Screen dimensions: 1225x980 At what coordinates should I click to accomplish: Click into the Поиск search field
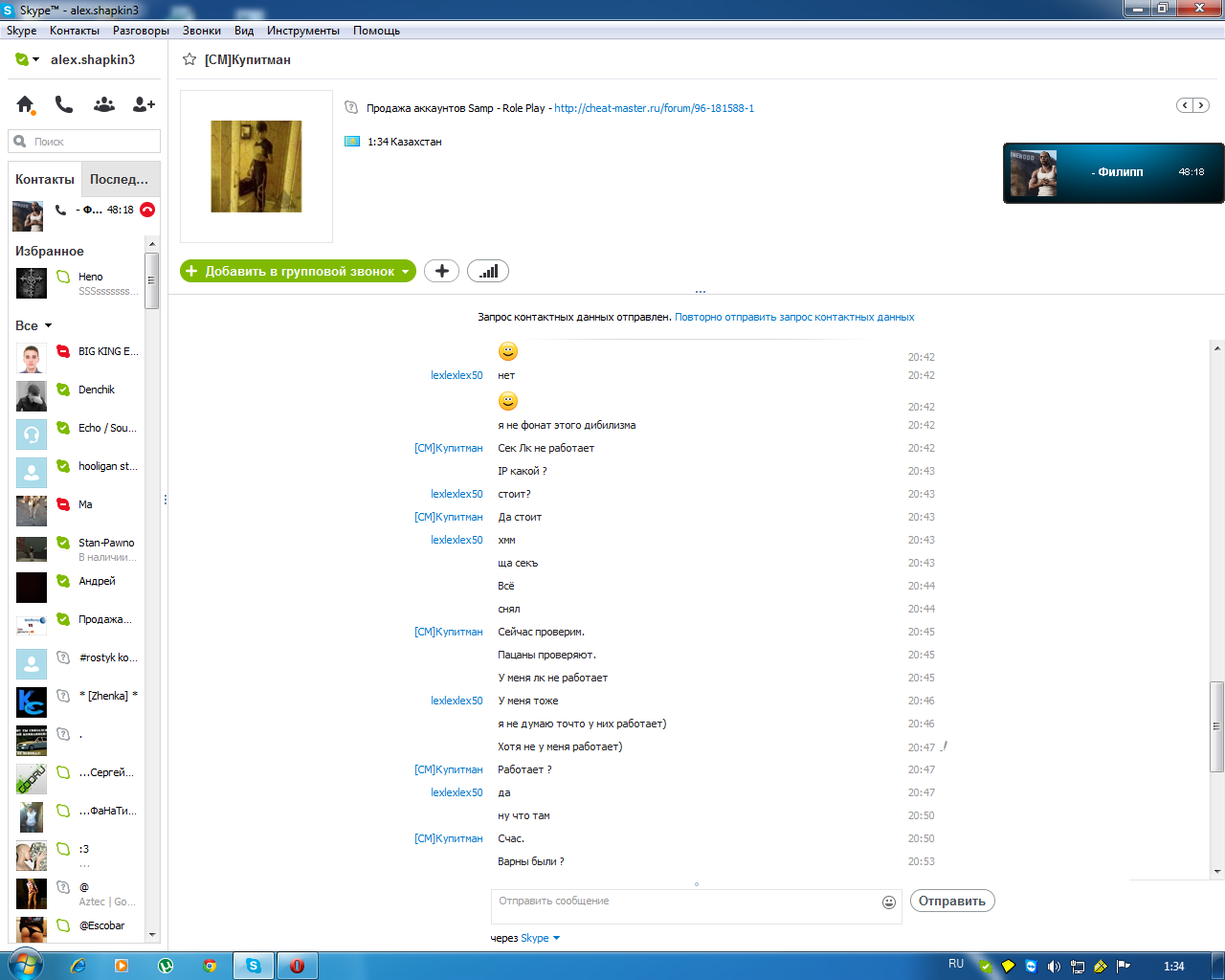(84, 142)
